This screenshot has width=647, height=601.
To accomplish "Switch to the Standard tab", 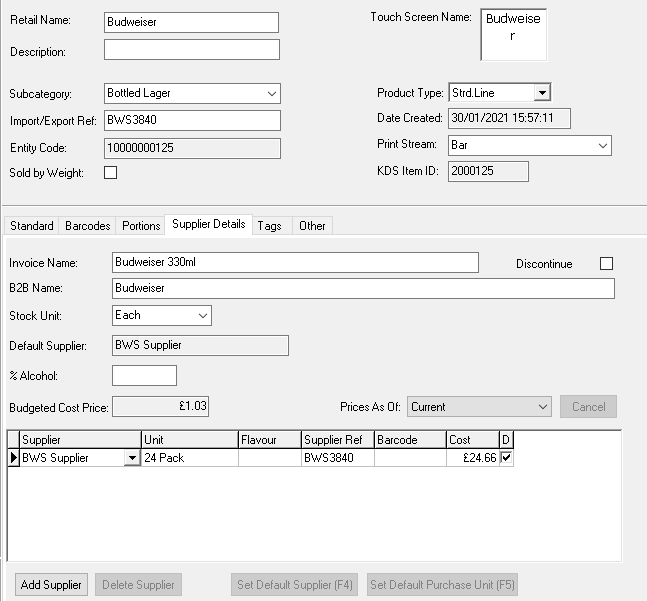I will [x=32, y=226].
